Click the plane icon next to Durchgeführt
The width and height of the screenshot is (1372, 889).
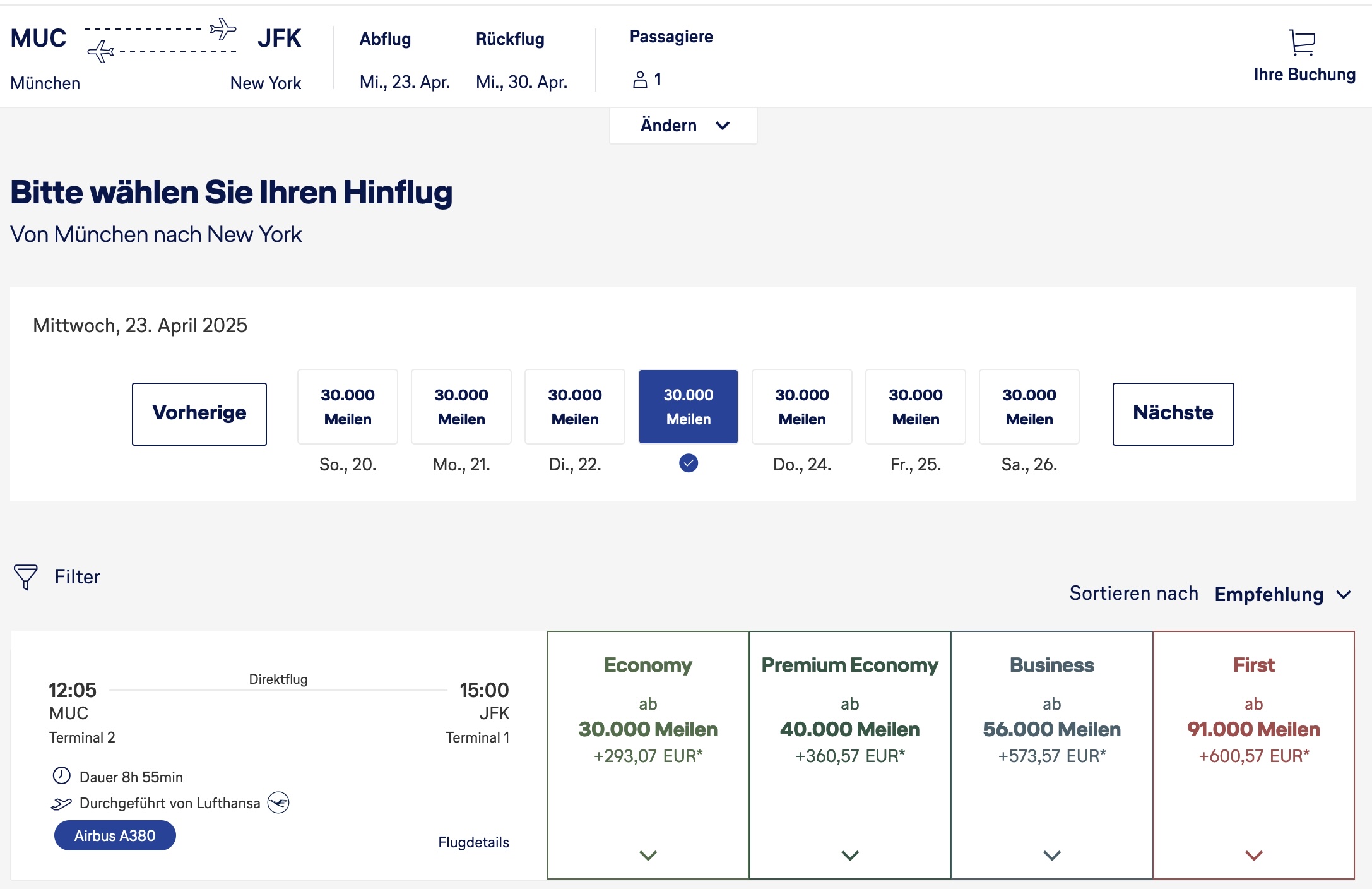[x=61, y=803]
